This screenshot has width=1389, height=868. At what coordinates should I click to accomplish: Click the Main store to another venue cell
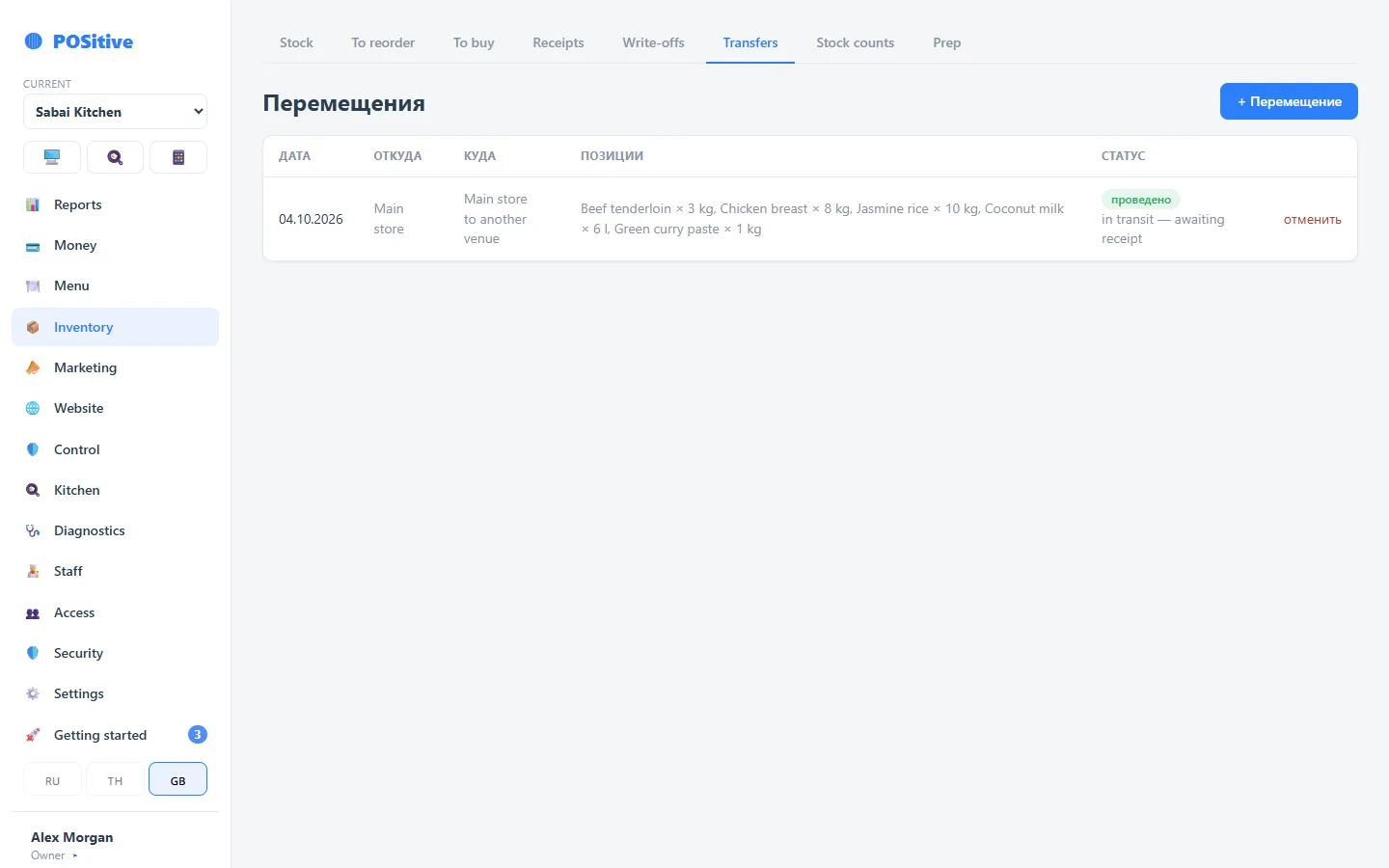click(x=496, y=219)
